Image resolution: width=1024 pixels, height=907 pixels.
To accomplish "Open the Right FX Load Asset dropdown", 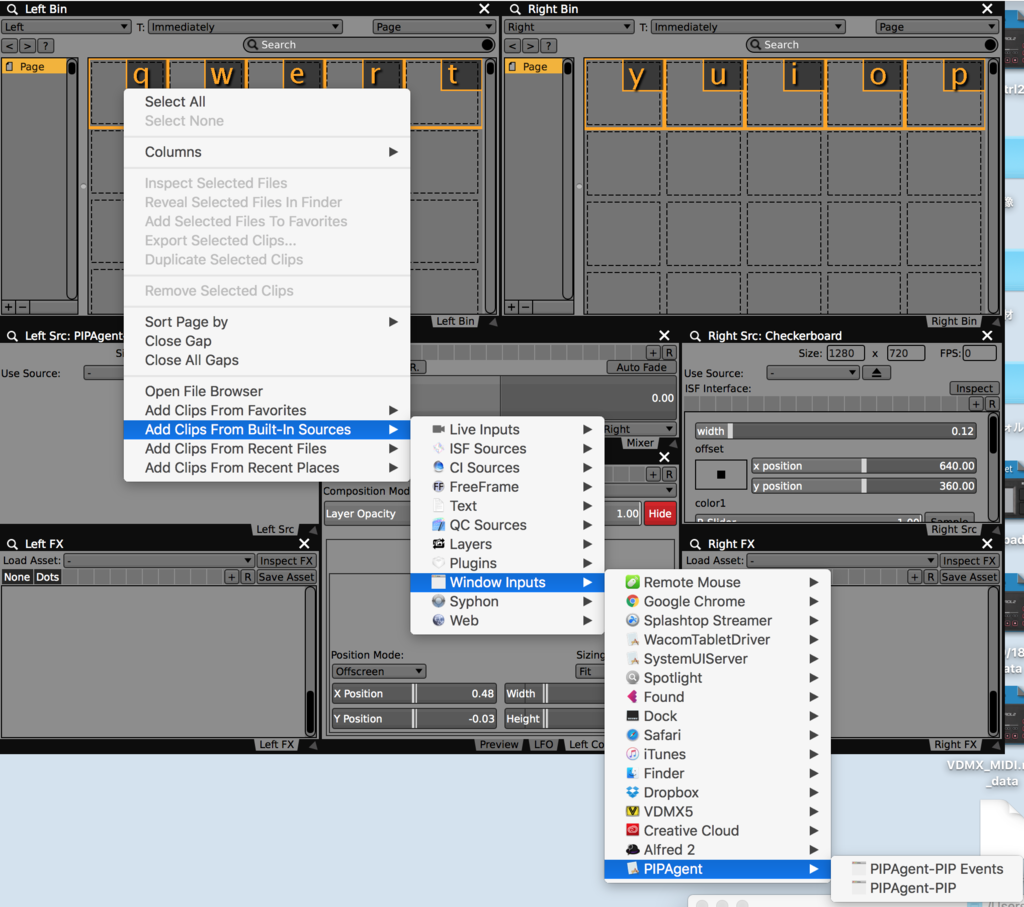I will (842, 560).
